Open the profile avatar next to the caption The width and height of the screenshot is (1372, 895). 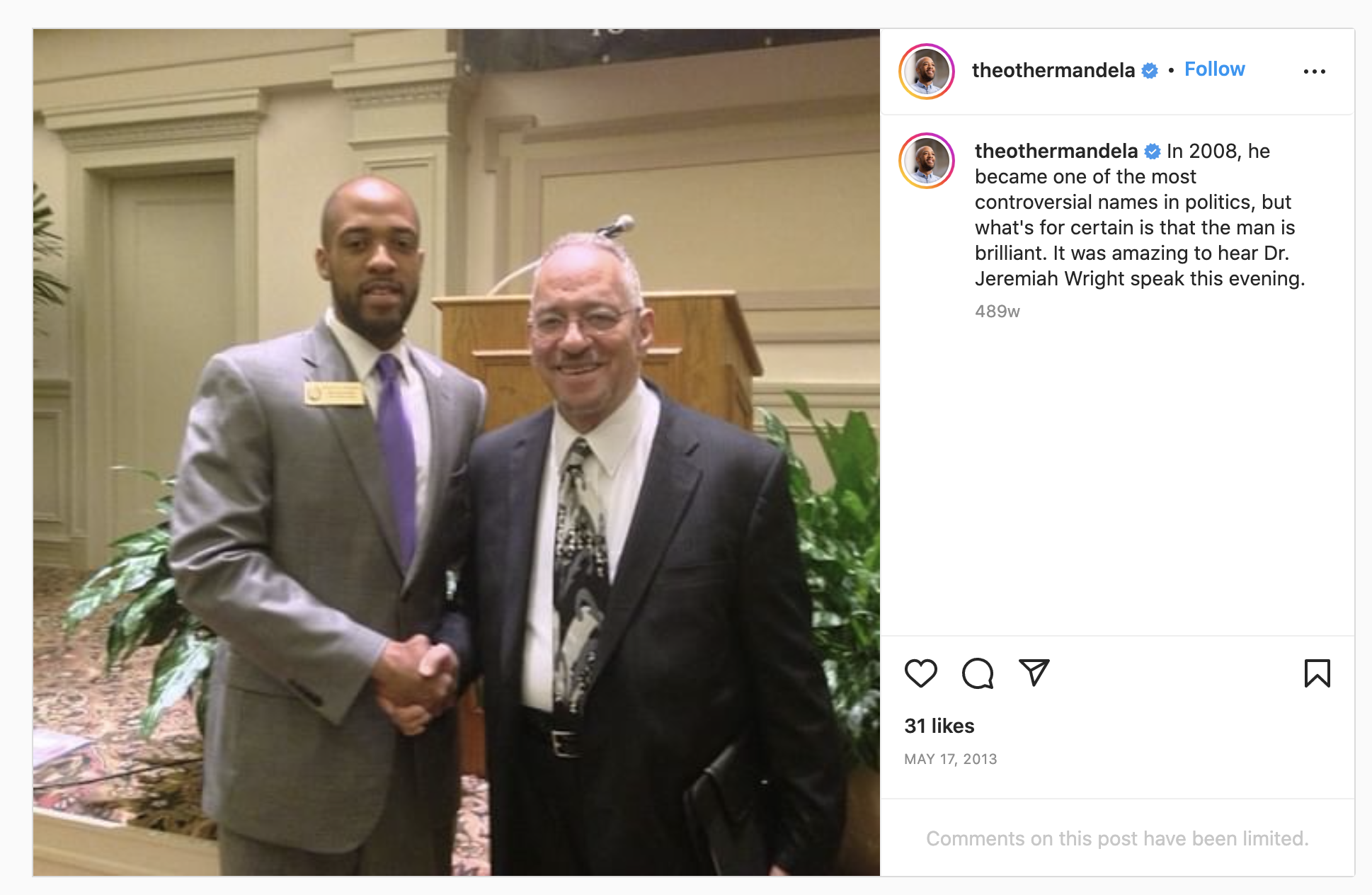tap(927, 161)
